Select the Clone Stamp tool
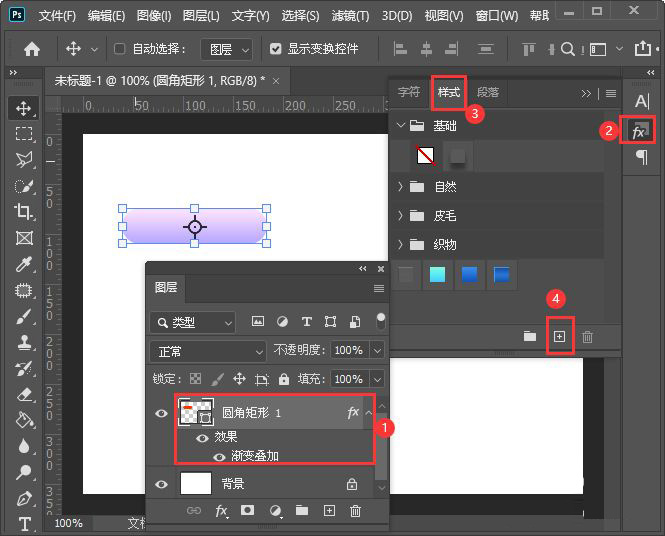Image resolution: width=665 pixels, height=536 pixels. [x=24, y=342]
